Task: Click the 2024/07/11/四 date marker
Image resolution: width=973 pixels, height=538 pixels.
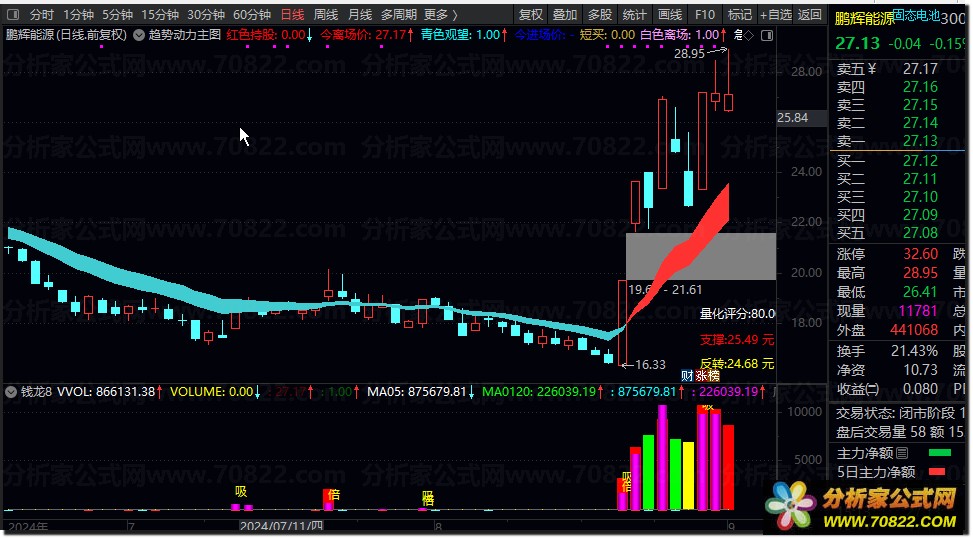Action: 282,526
